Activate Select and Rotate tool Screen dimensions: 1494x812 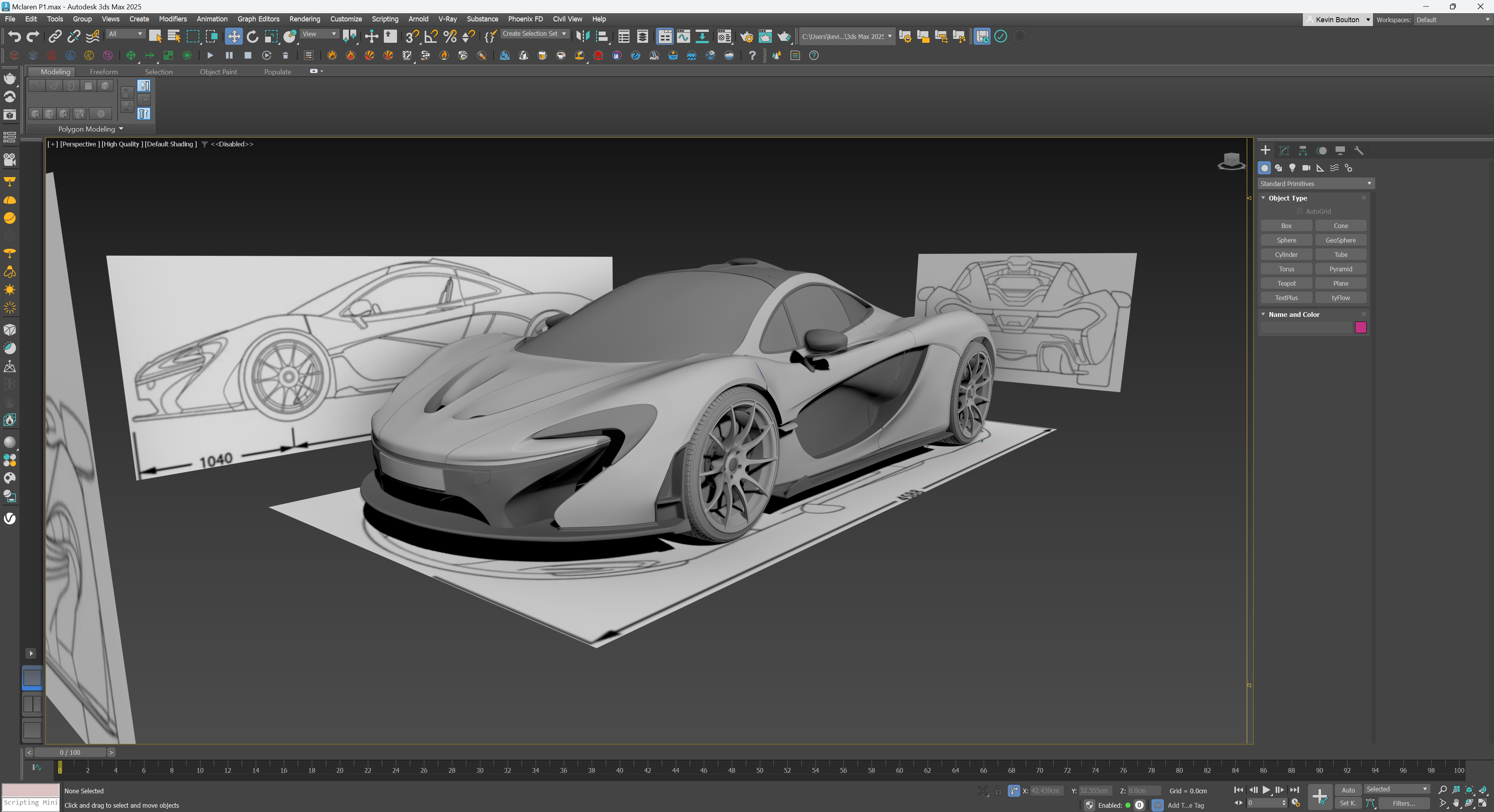click(252, 37)
